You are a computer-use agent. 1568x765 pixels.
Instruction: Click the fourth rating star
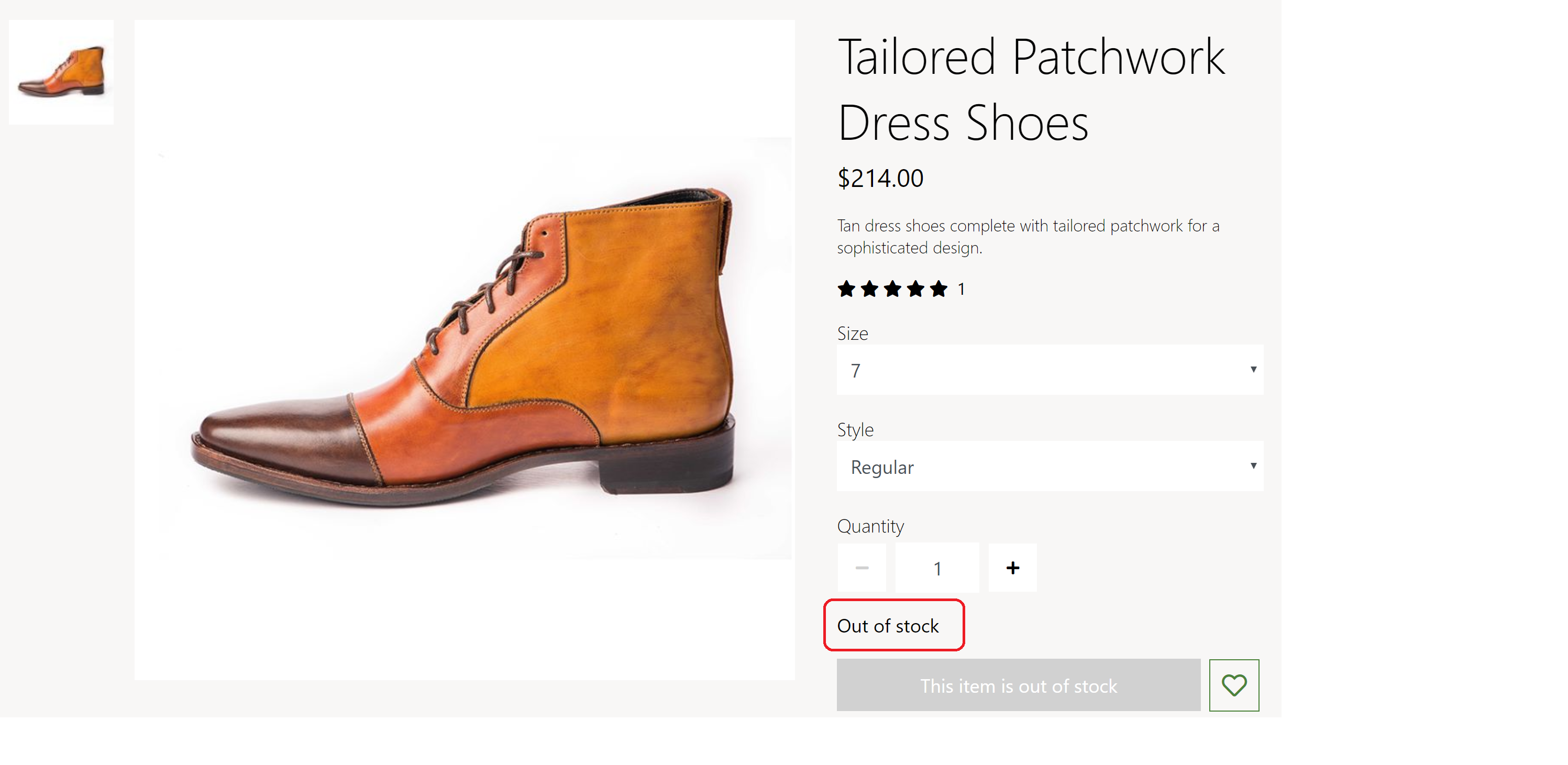(915, 289)
